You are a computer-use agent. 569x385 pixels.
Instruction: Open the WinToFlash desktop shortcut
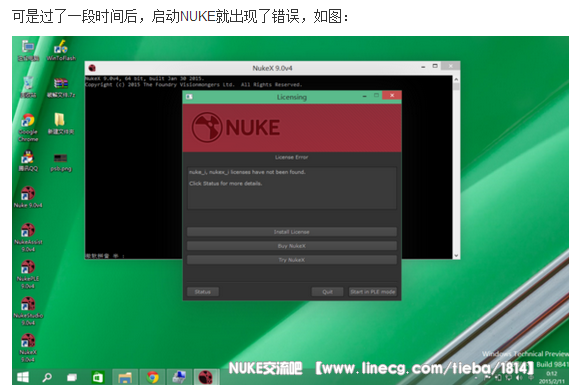click(x=61, y=50)
